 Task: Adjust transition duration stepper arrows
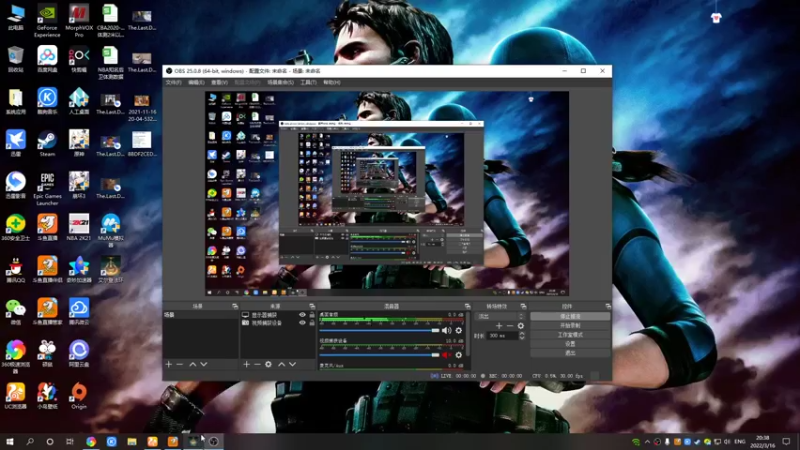point(521,336)
